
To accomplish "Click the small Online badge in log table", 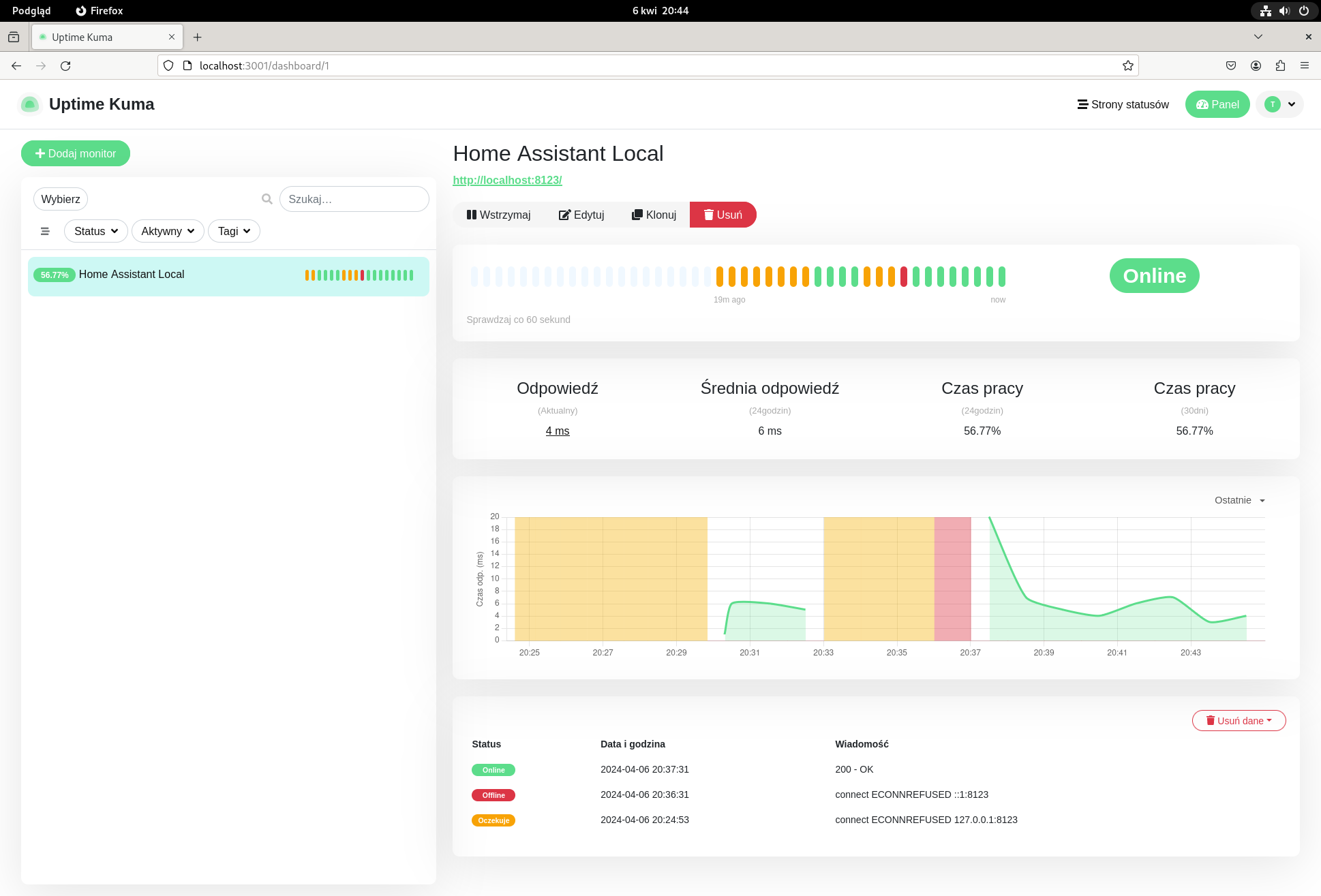I will [x=494, y=770].
